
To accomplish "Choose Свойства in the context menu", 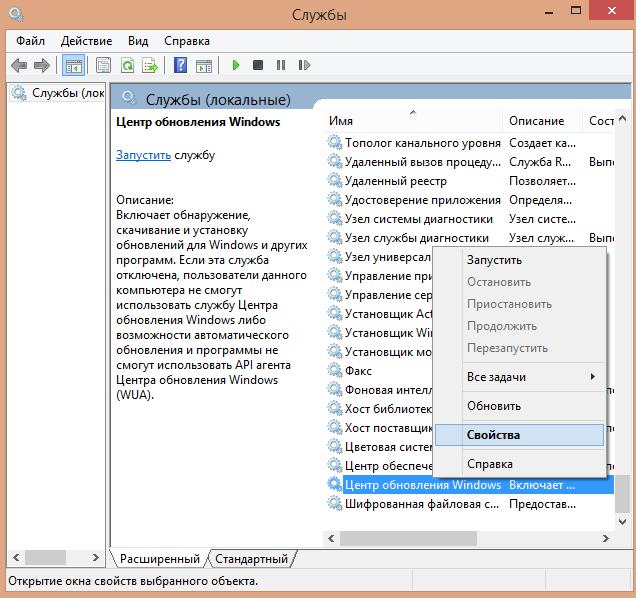I will (x=520, y=435).
